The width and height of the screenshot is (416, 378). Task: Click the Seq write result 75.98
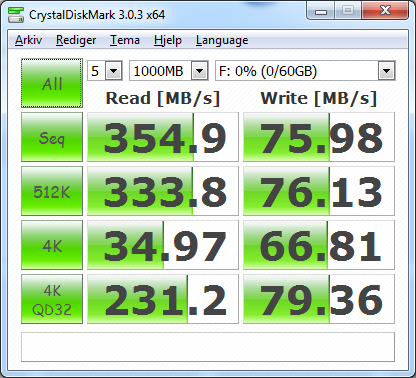coord(319,137)
